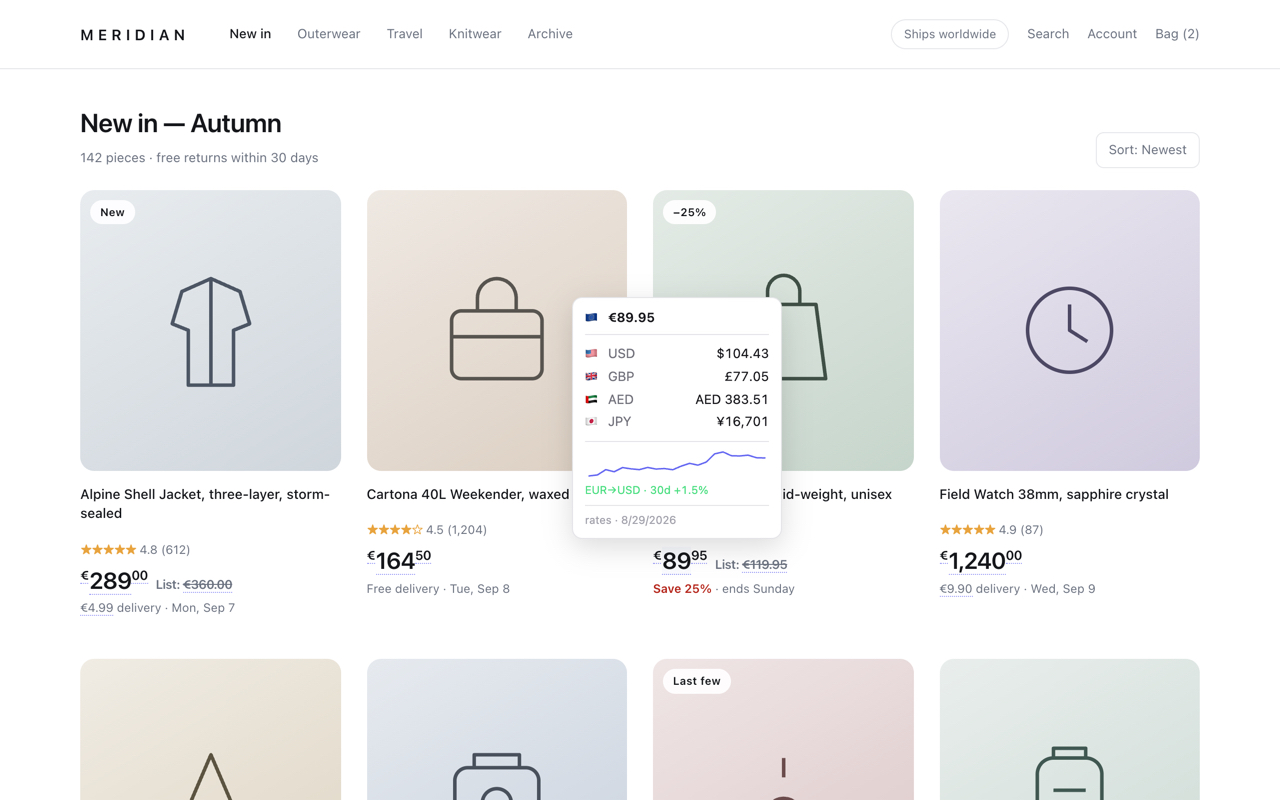Click the €89.95 heading in the popup
The height and width of the screenshot is (800, 1280).
pyautogui.click(x=632, y=318)
